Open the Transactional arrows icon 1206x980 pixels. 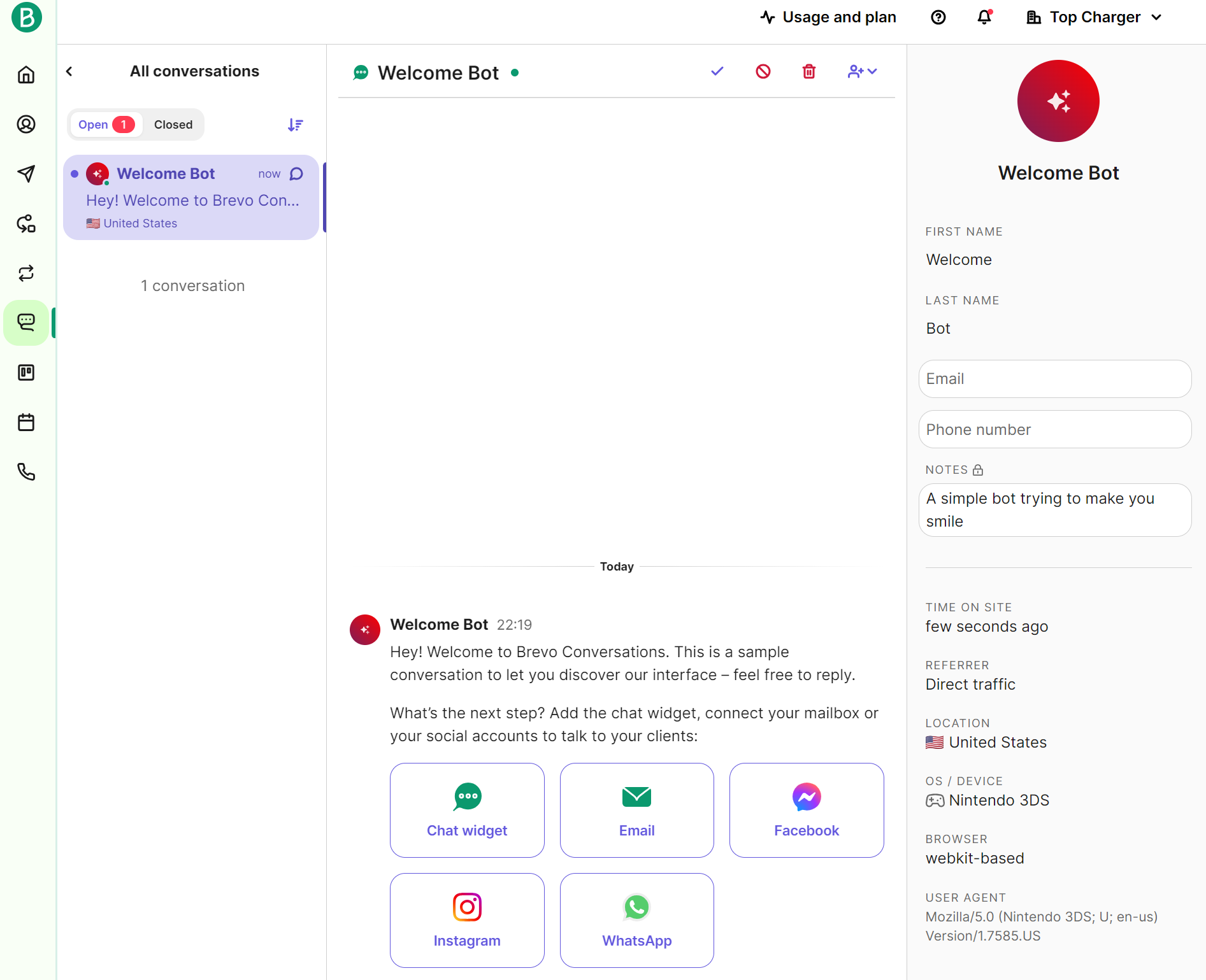[x=26, y=273]
